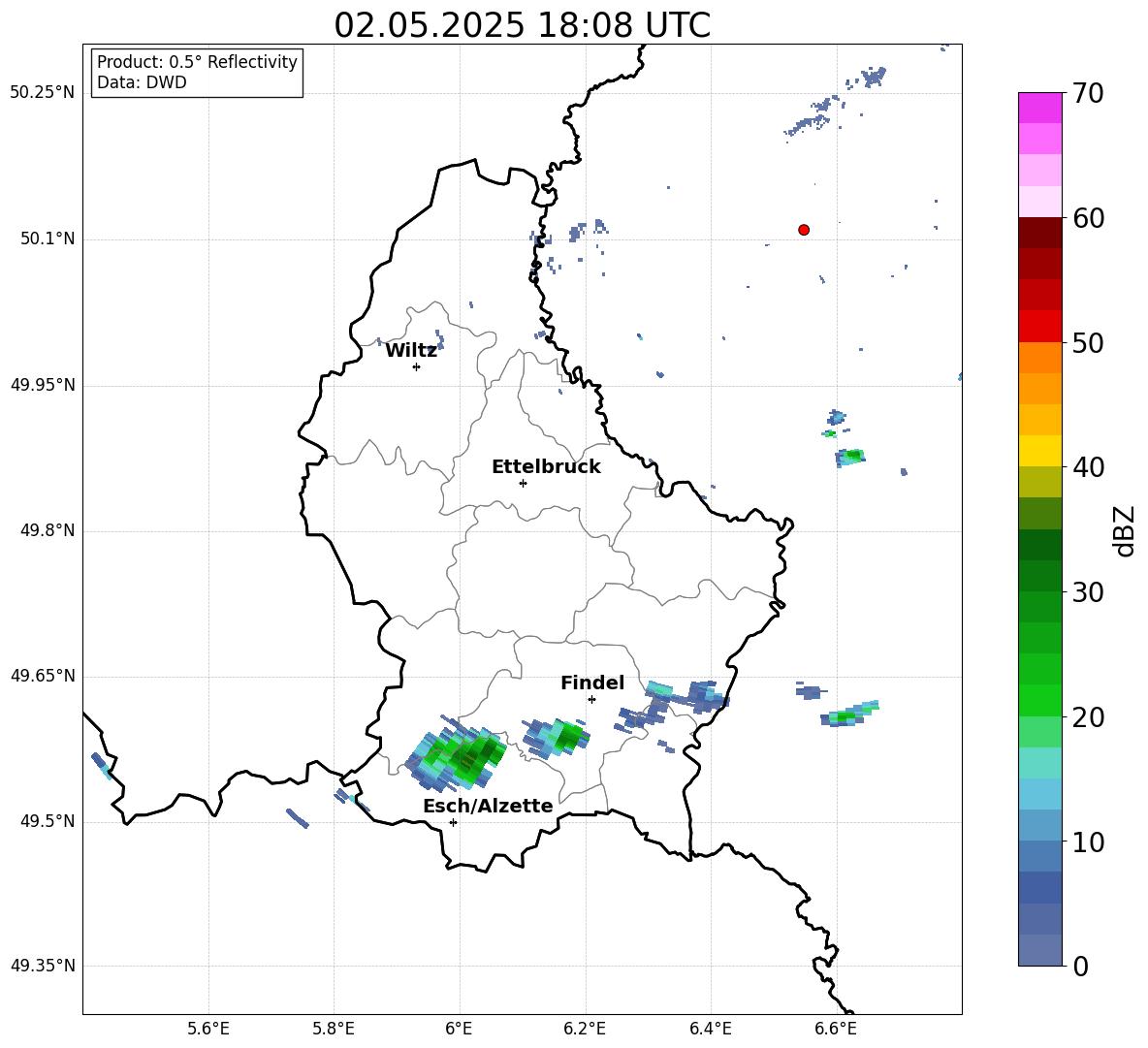Viewport: 1148px width, 1048px height.
Task: Select the Wiltz city label
Action: point(411,351)
